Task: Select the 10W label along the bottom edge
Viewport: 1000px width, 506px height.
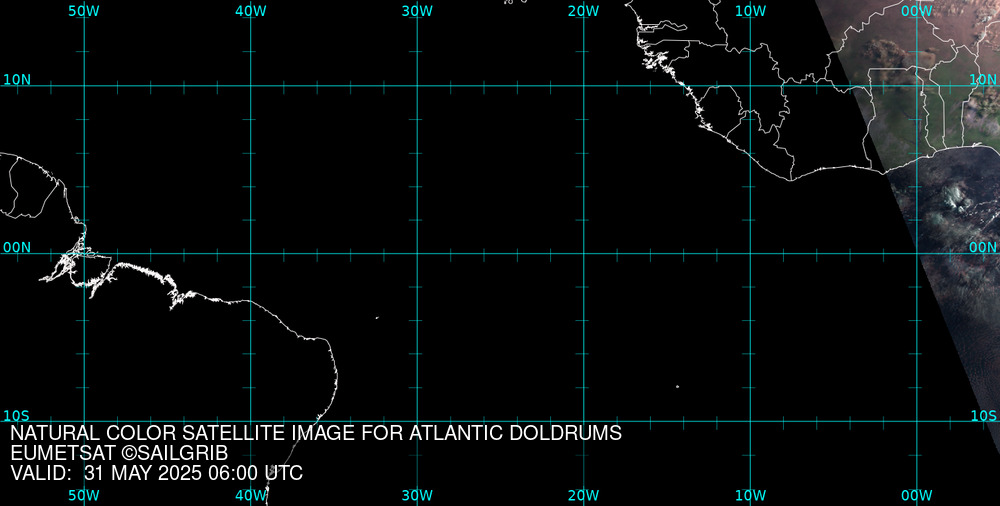Action: click(750, 496)
